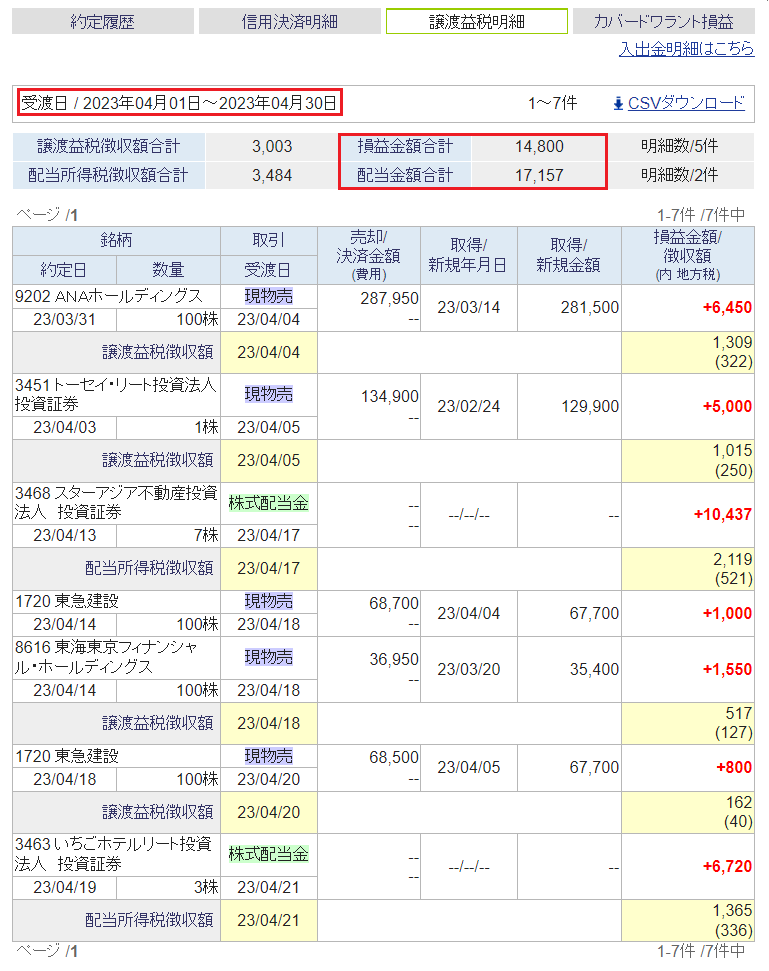Screen dimensions: 769x971
Task: Follow the 入出金明細はこちら link
Action: coord(687,49)
